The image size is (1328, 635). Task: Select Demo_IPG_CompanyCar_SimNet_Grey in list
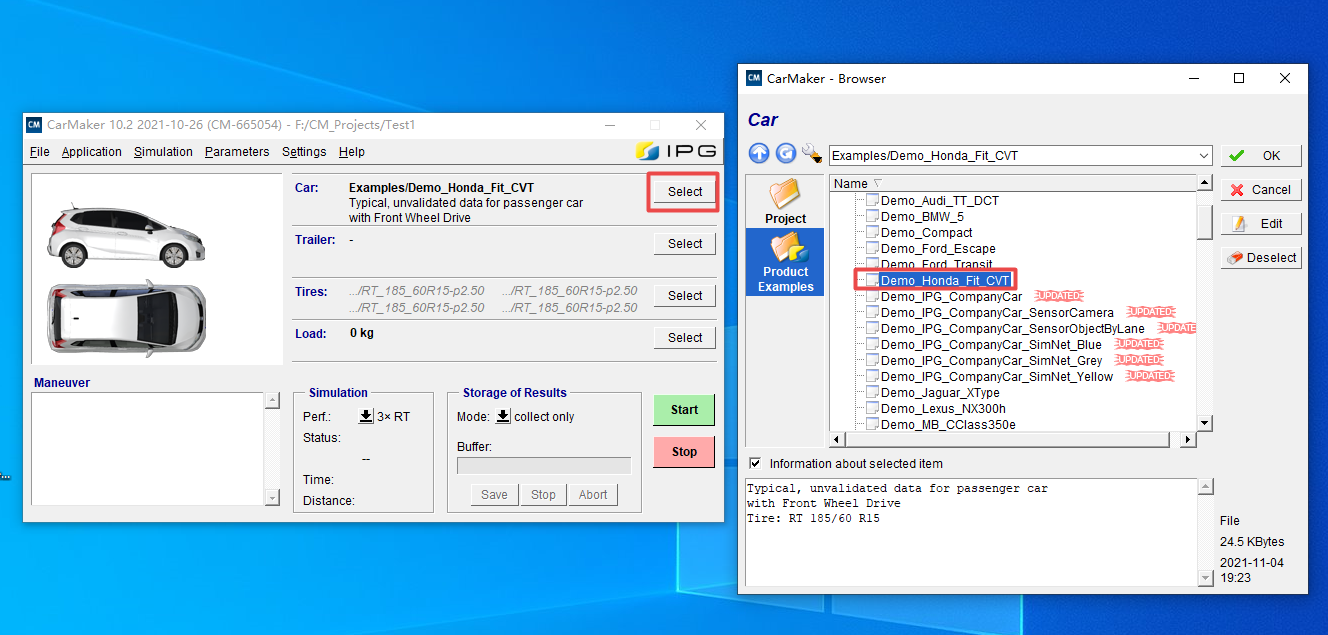tap(991, 360)
